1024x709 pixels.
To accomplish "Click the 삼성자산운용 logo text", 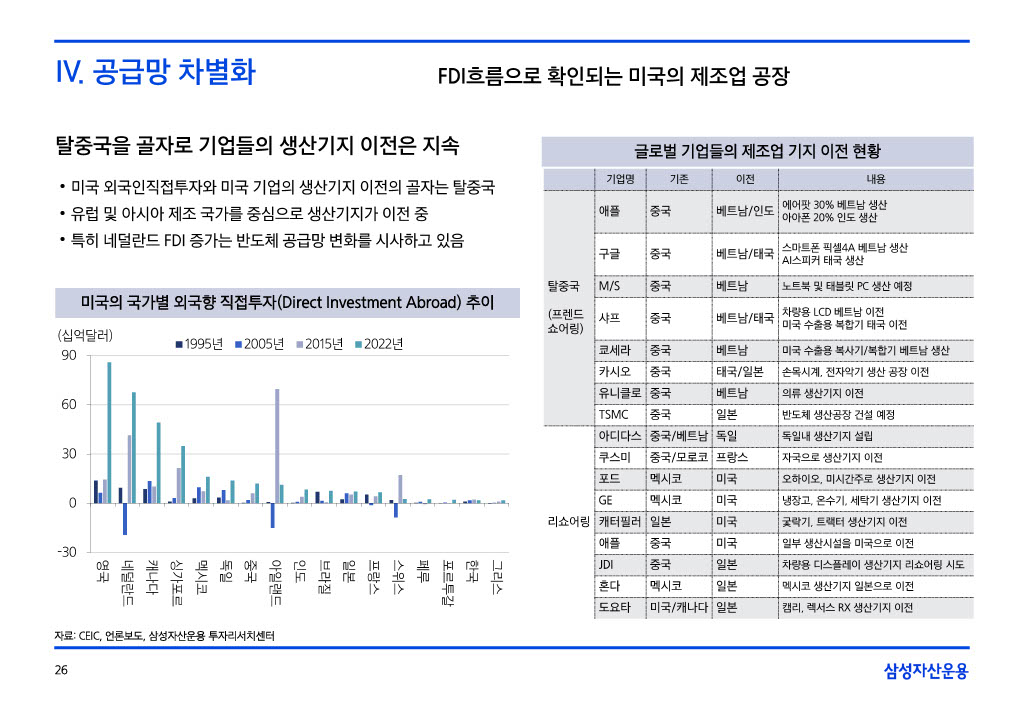I will tap(926, 671).
